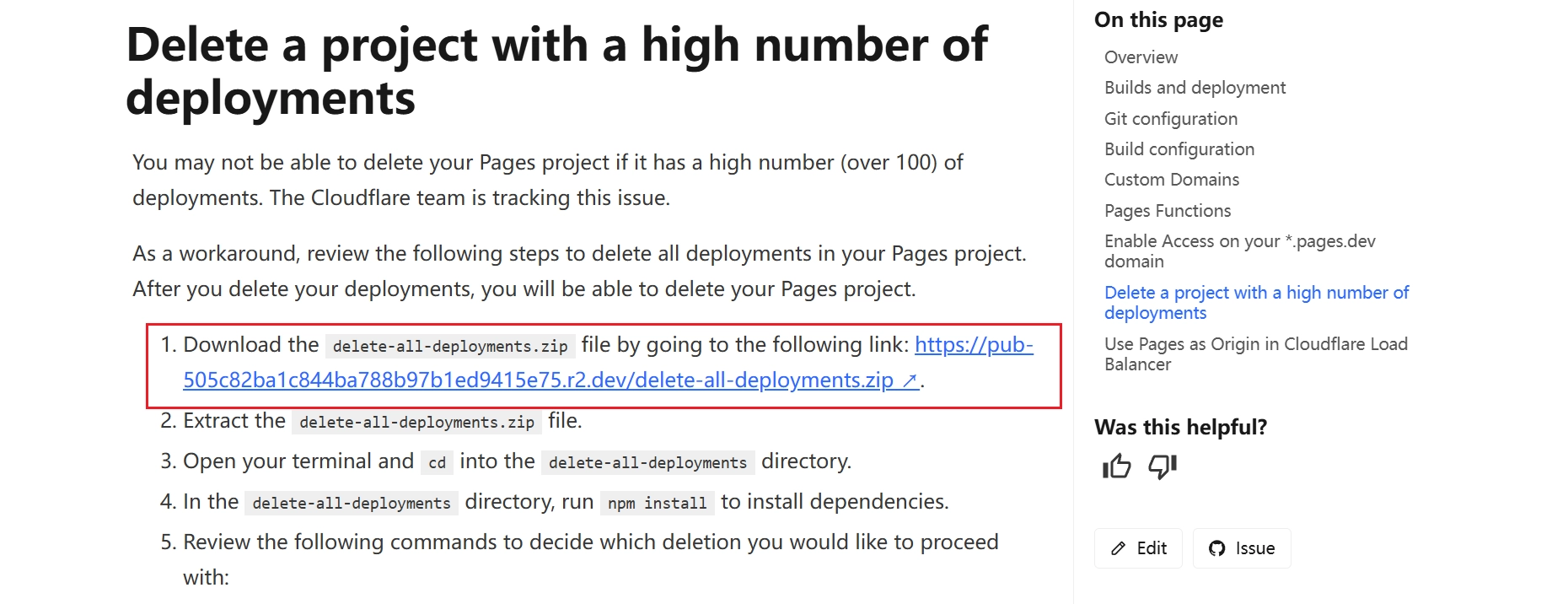Open the GitHub Issue button
Viewport: 1568px width, 604px height.
click(x=1242, y=548)
